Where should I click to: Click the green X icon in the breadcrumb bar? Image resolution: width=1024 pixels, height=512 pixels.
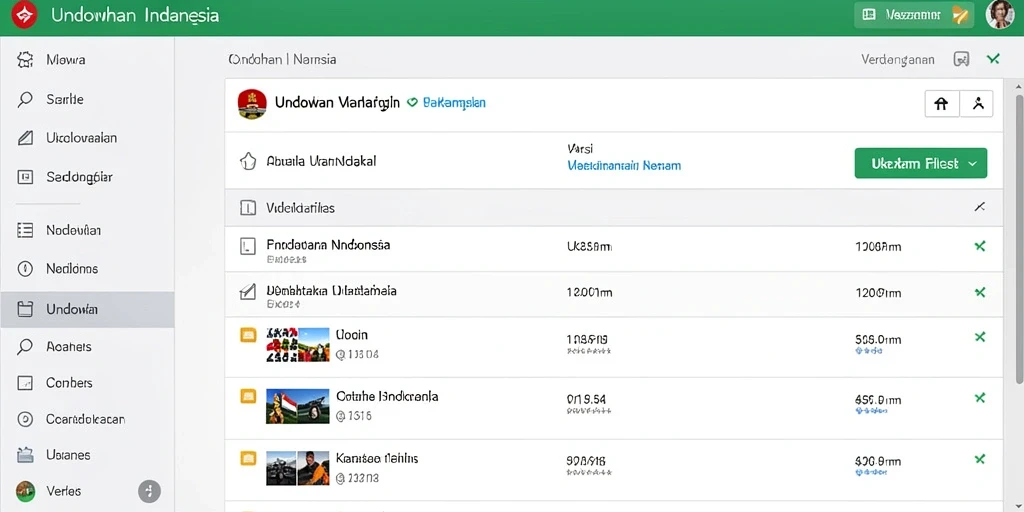tap(993, 59)
